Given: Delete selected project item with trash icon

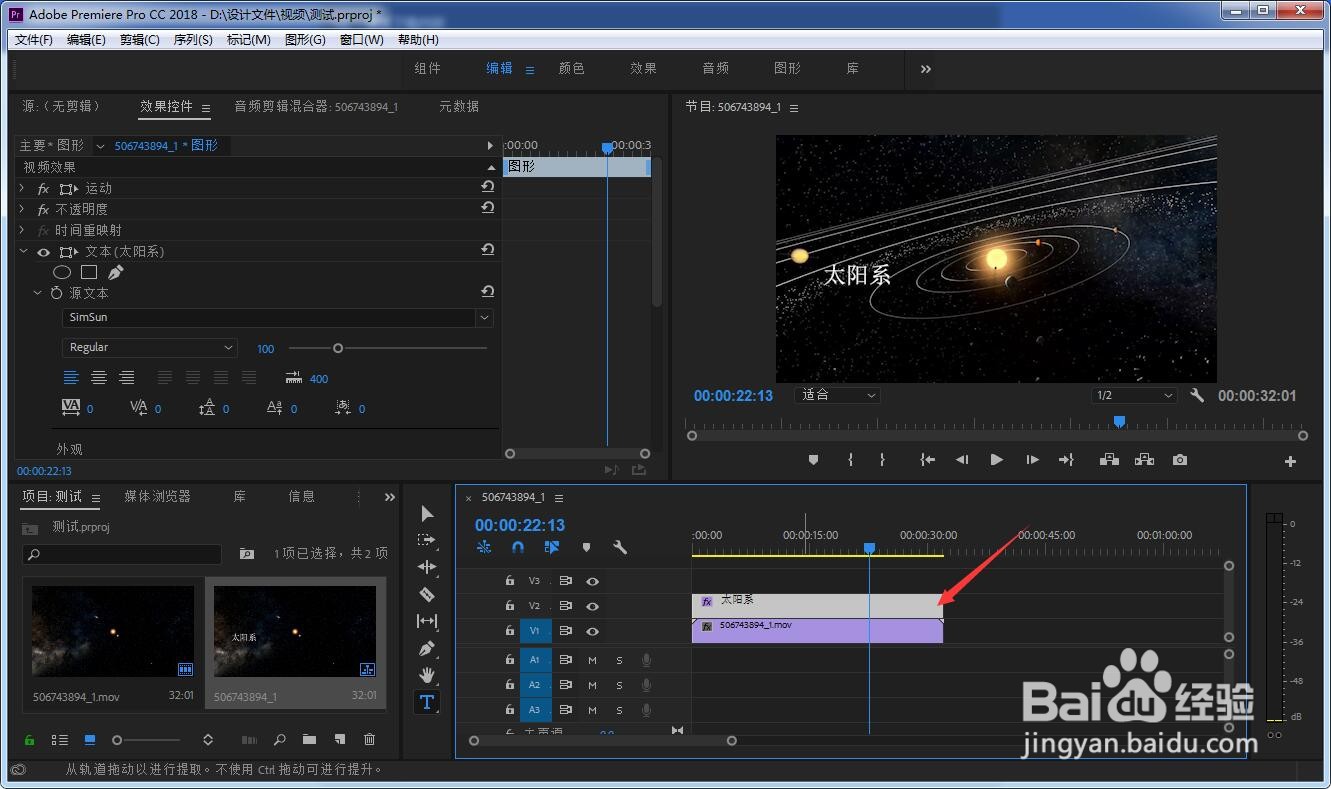Looking at the screenshot, I should tap(369, 740).
